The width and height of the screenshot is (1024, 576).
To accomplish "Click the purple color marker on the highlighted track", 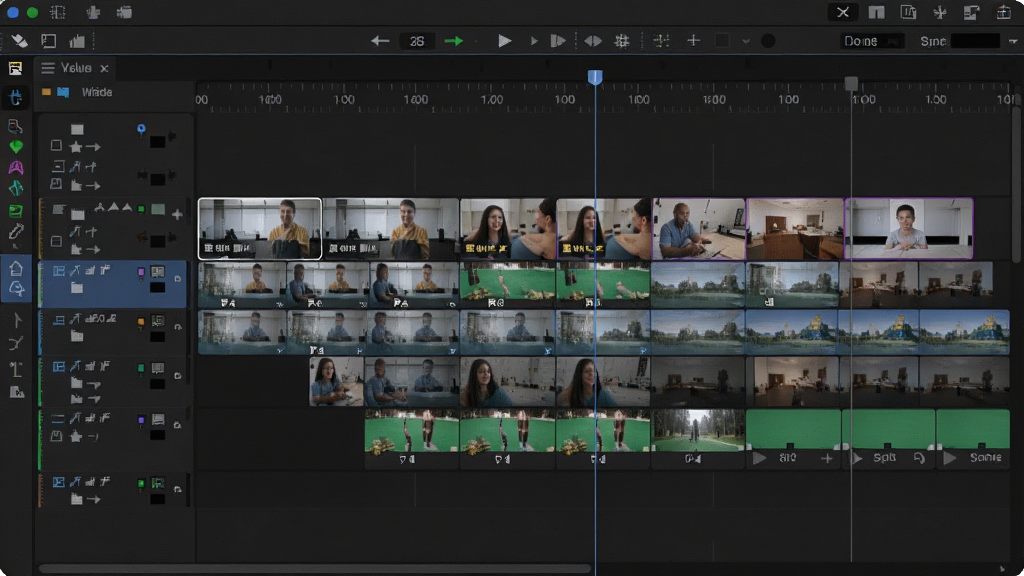I will tap(141, 272).
